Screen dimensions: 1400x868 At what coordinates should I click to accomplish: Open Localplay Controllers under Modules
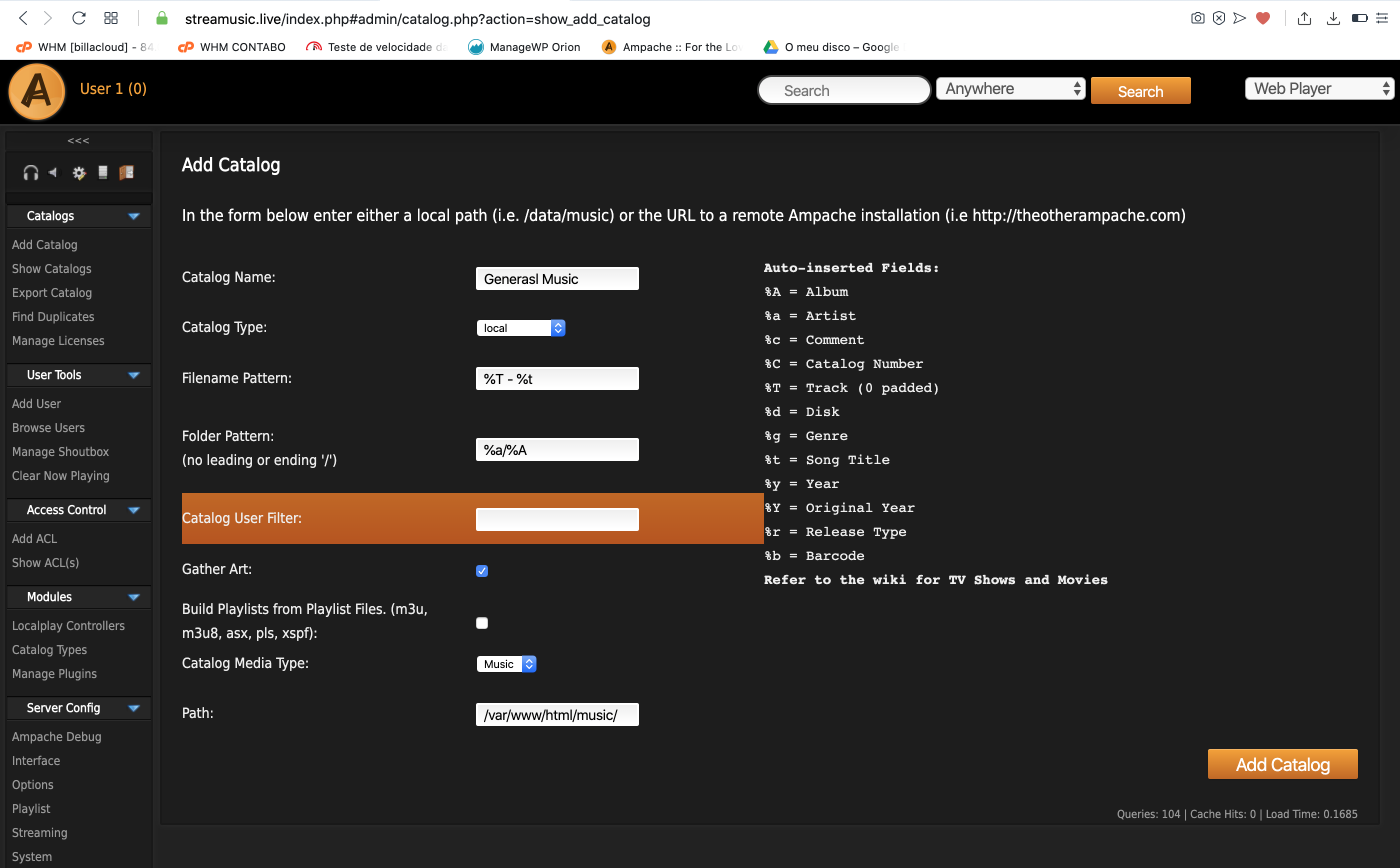68,625
